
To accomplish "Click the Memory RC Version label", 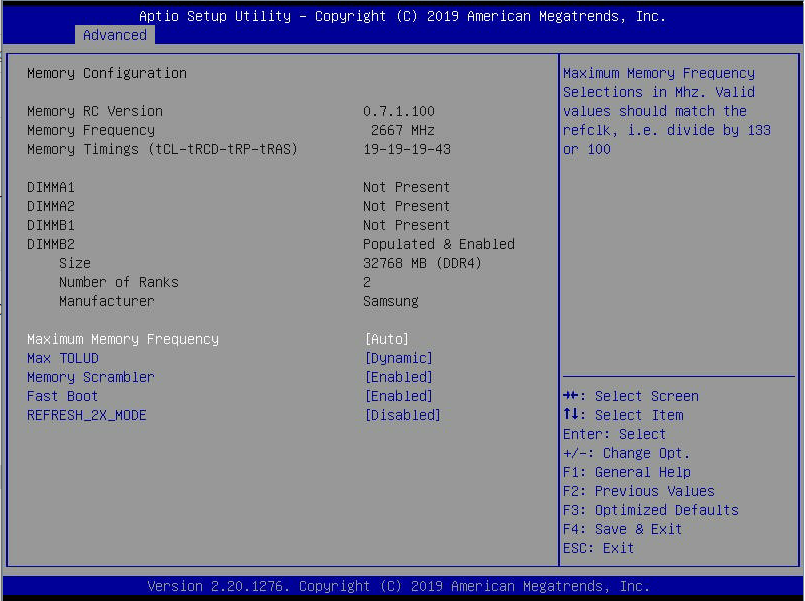I will [95, 111].
